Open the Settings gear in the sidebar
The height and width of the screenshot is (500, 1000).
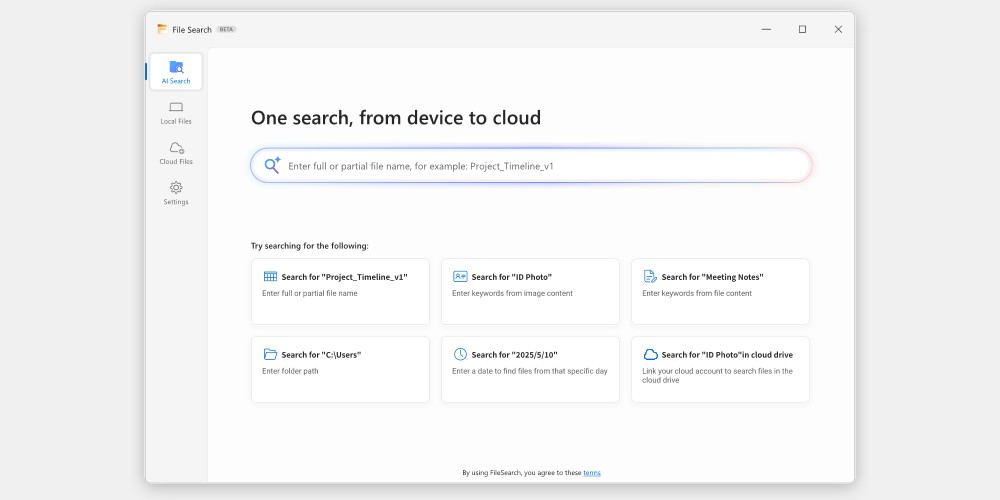pos(176,188)
